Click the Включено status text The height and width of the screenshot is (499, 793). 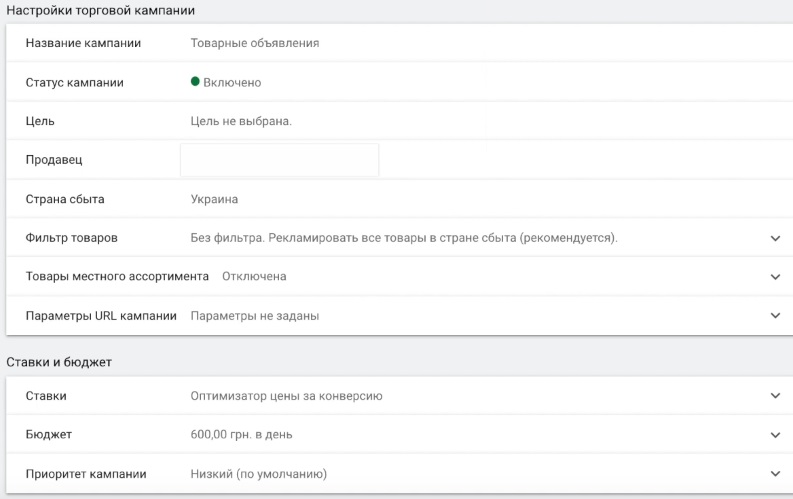(x=232, y=82)
